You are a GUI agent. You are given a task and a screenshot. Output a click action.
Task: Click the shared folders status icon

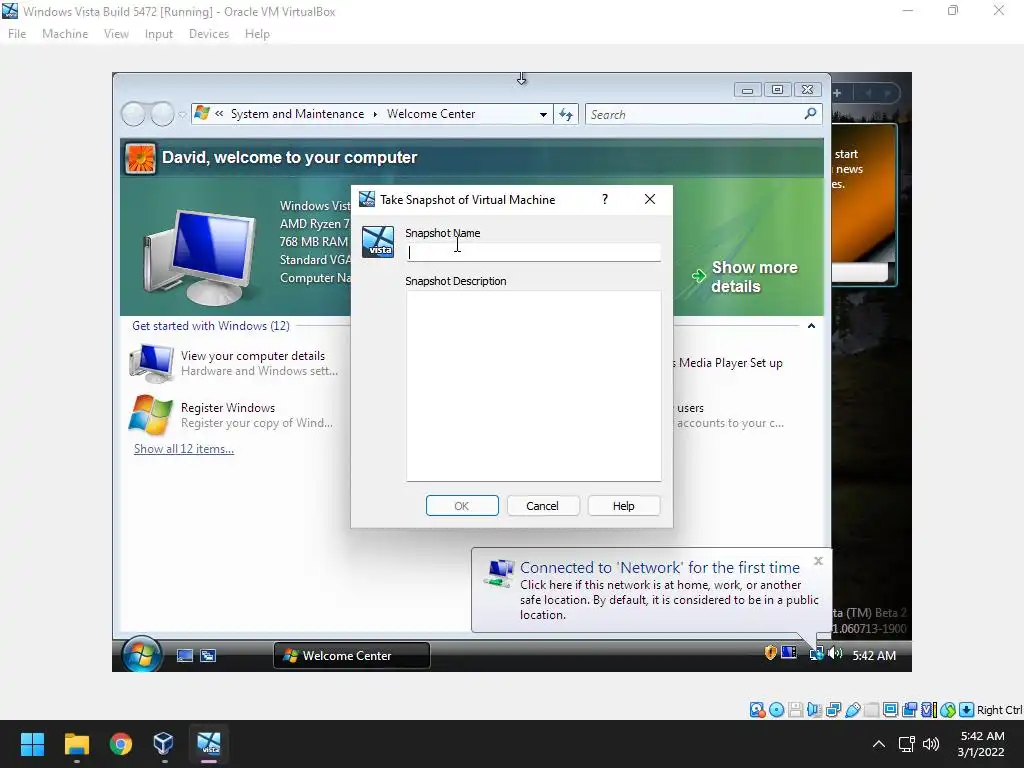(x=871, y=710)
